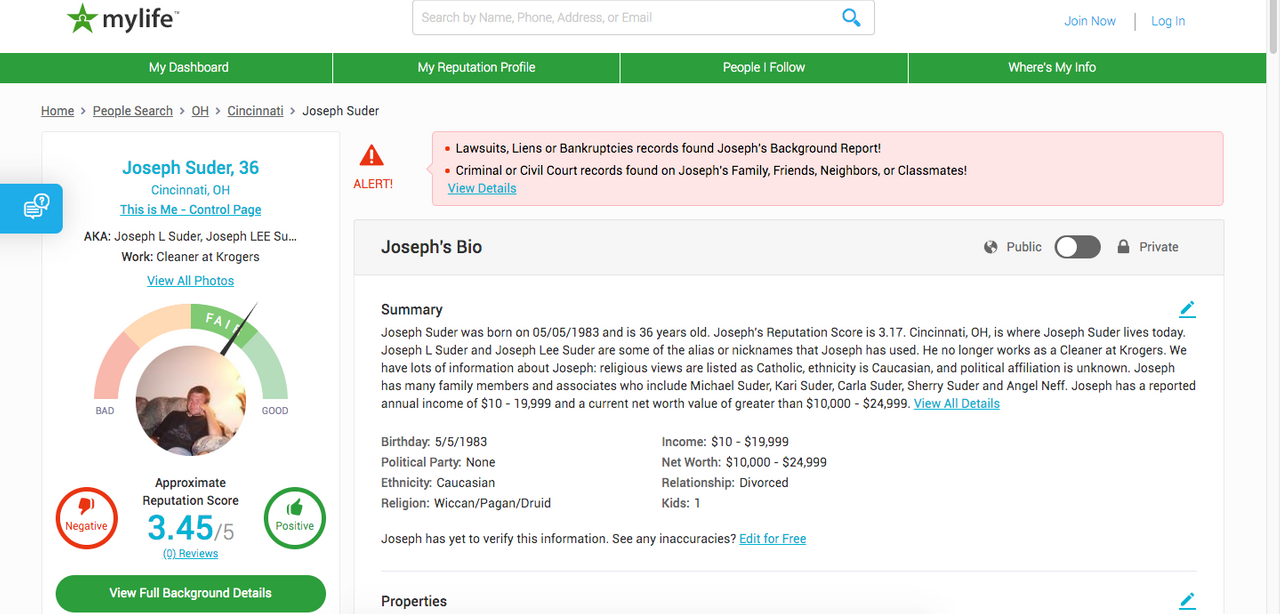
Task: Go to People Search breadcrumb
Action: coord(133,111)
